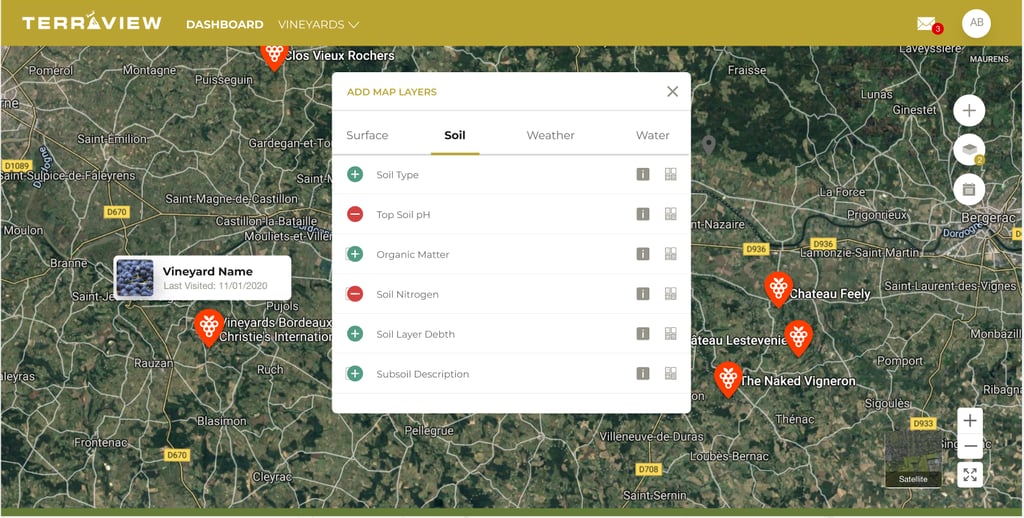1024x518 pixels.
Task: Click grid icon in Soil Type row
Action: tap(670, 174)
